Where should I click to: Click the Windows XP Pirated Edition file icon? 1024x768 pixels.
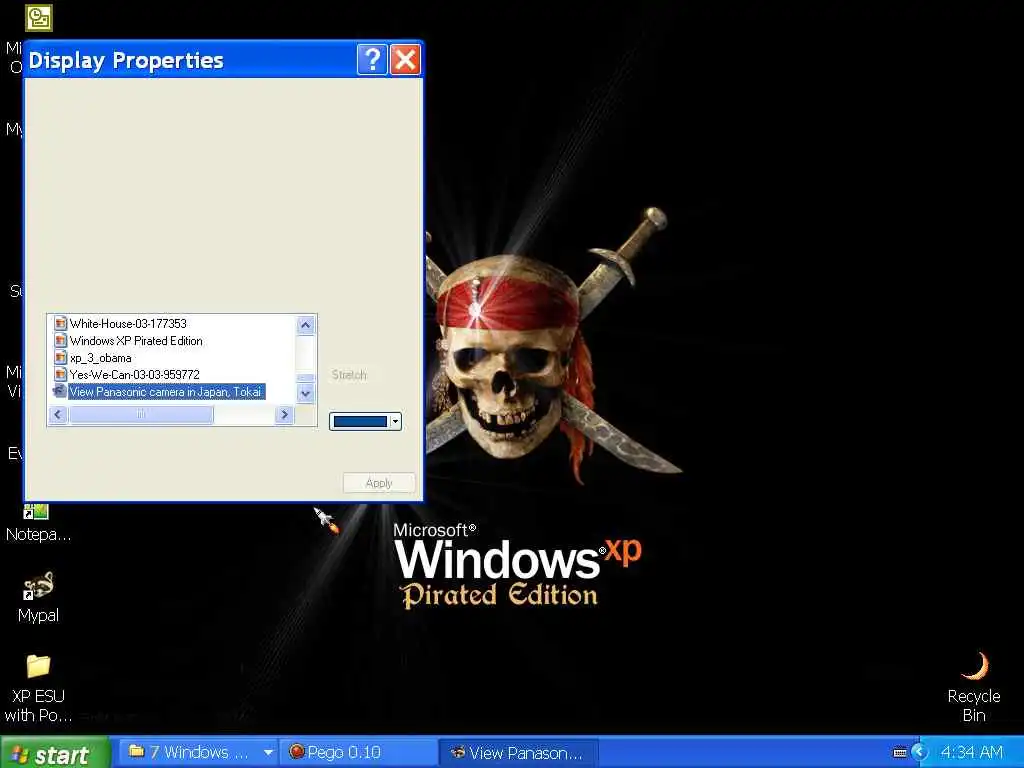tap(60, 340)
